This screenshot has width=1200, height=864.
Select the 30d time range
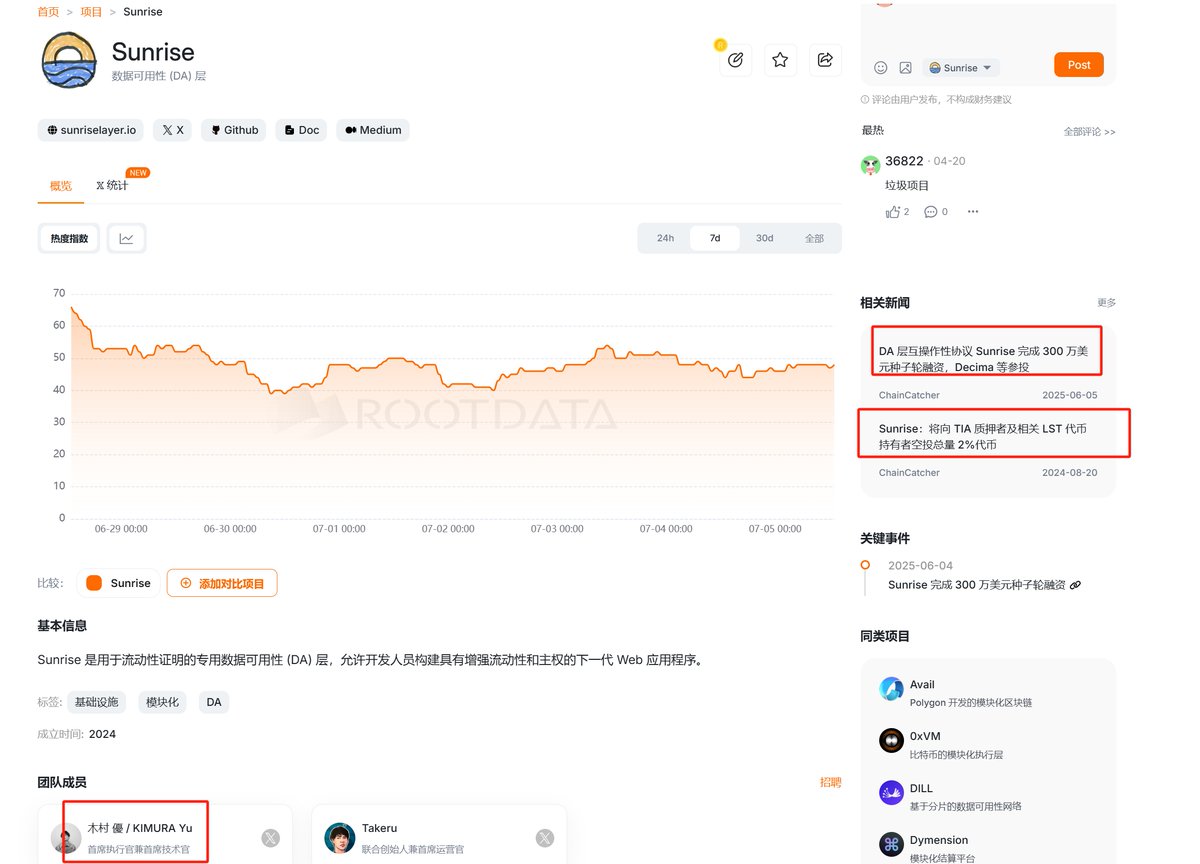[764, 238]
